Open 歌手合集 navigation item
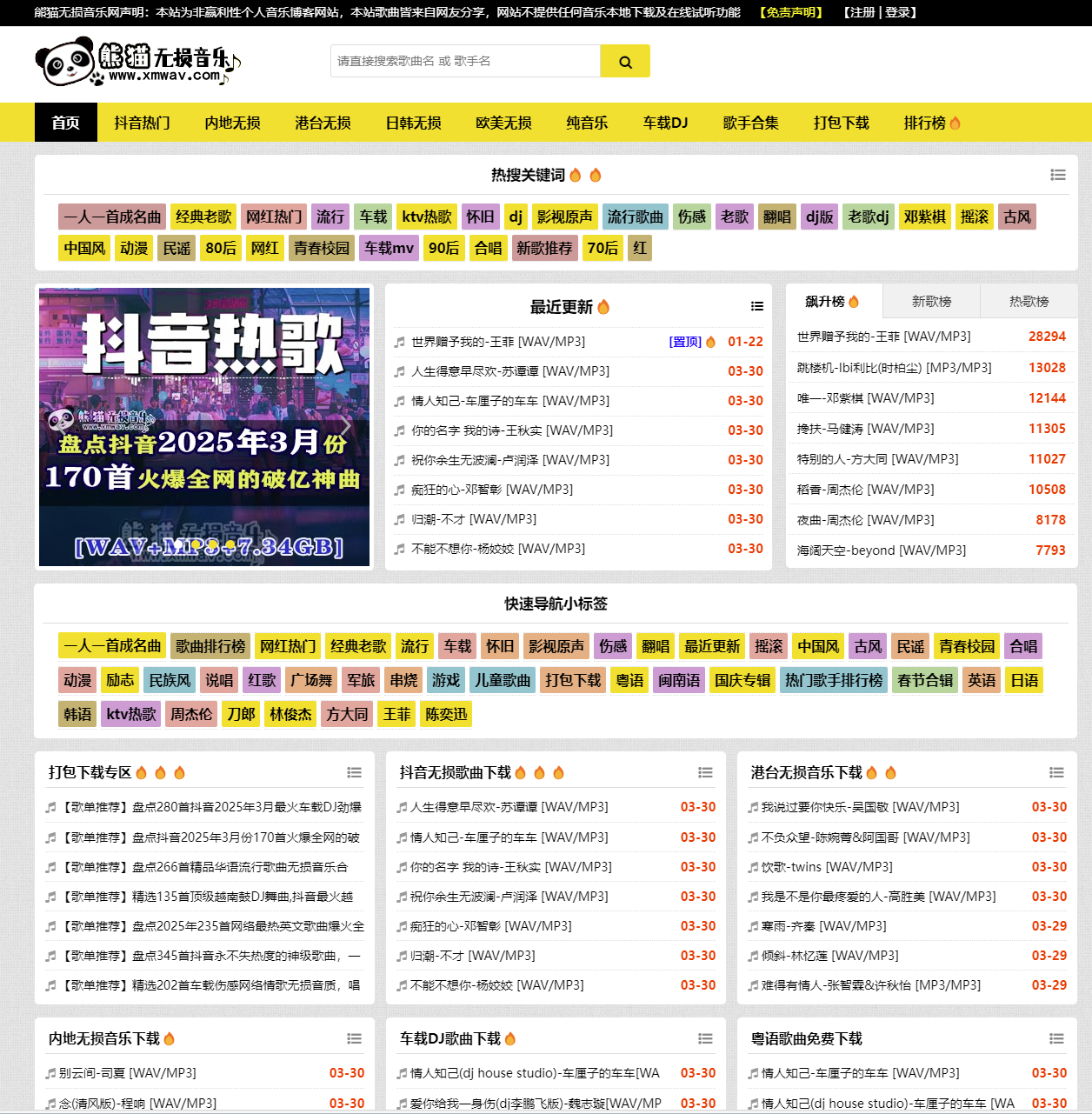The height and width of the screenshot is (1114, 1092). [x=750, y=123]
